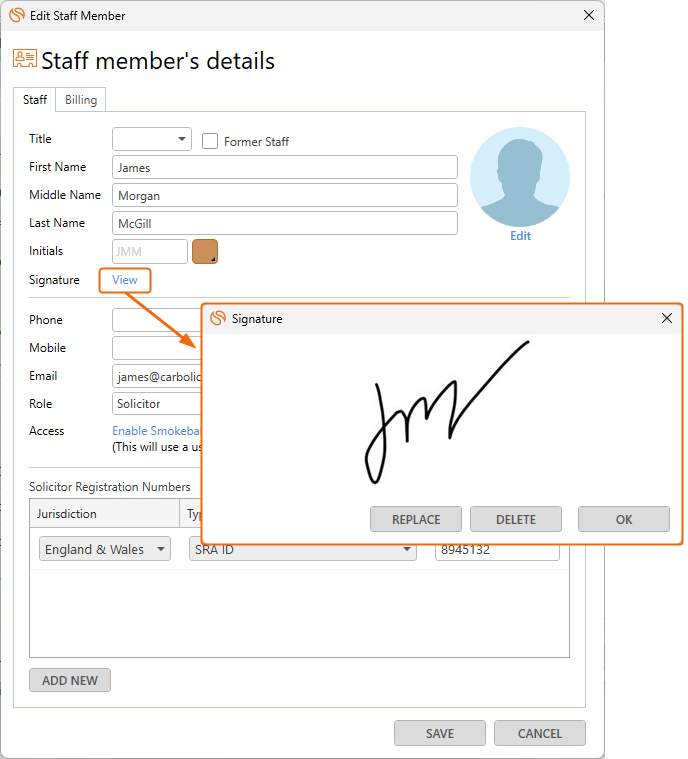Image resolution: width=688 pixels, height=759 pixels.
Task: Click the First Name field containing James
Action: [x=285, y=167]
